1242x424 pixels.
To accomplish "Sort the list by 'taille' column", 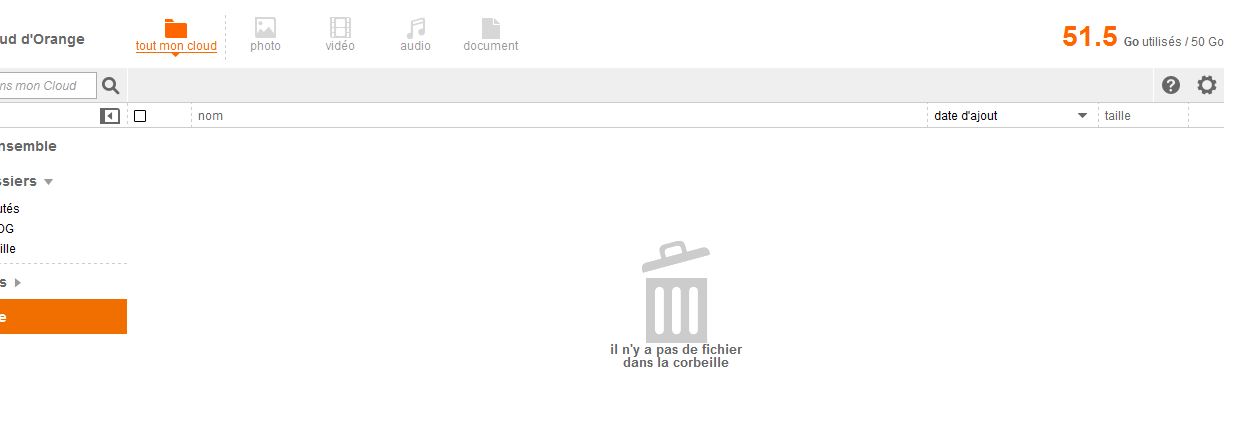I will tap(1117, 116).
